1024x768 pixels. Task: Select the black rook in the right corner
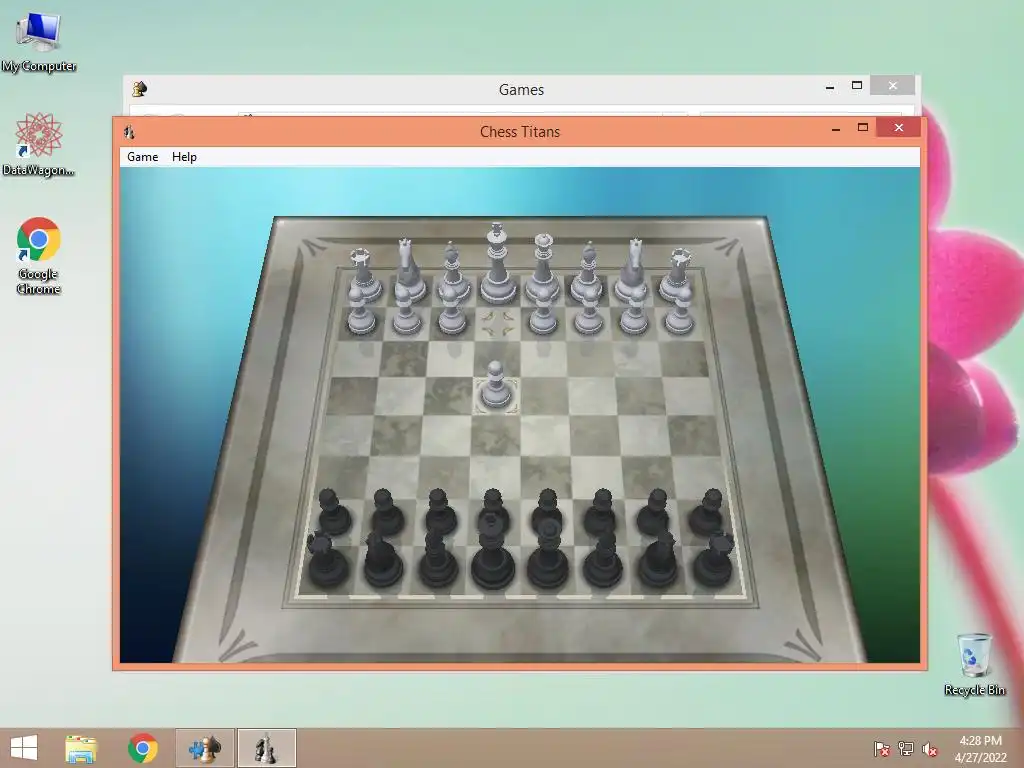click(x=714, y=558)
